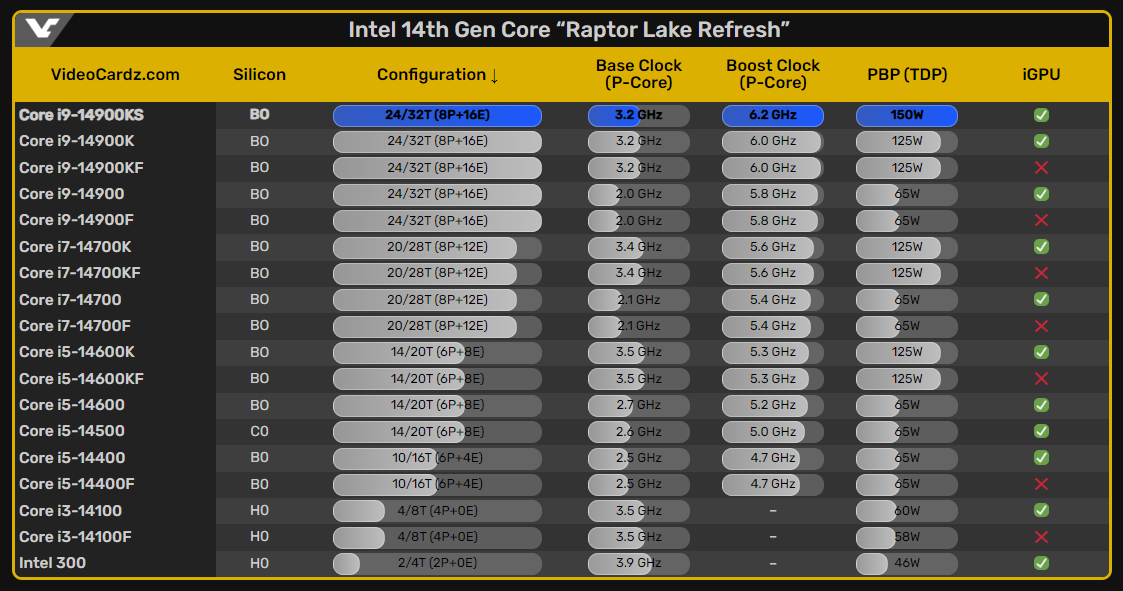Click the Intel 300 row name
1123x591 pixels.
(x=52, y=563)
